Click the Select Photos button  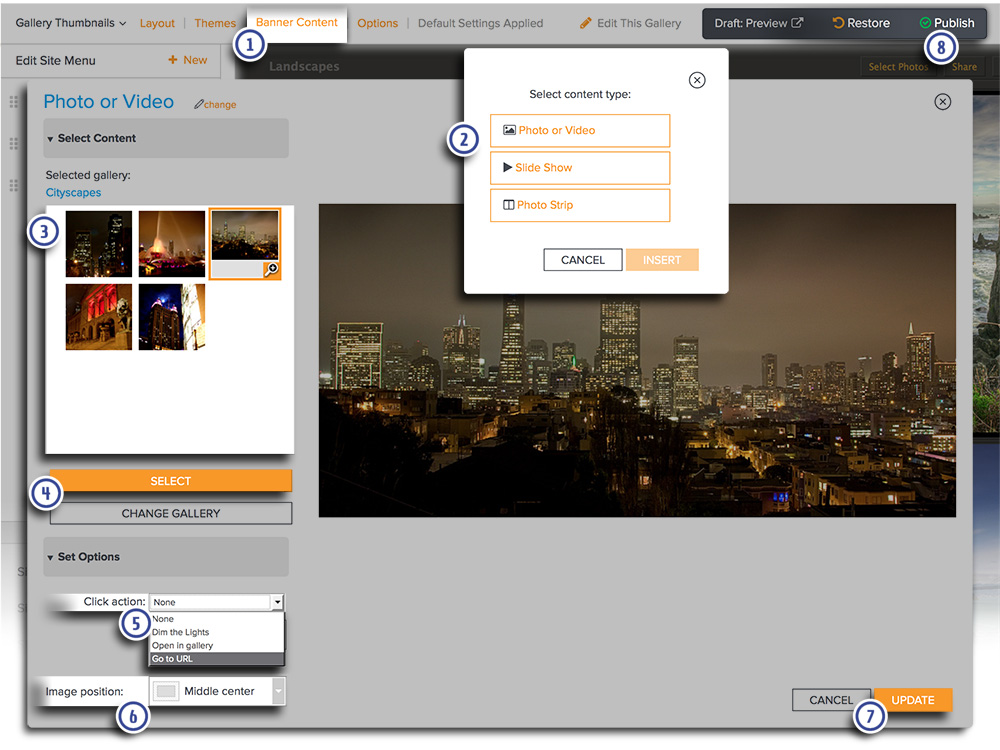(898, 66)
